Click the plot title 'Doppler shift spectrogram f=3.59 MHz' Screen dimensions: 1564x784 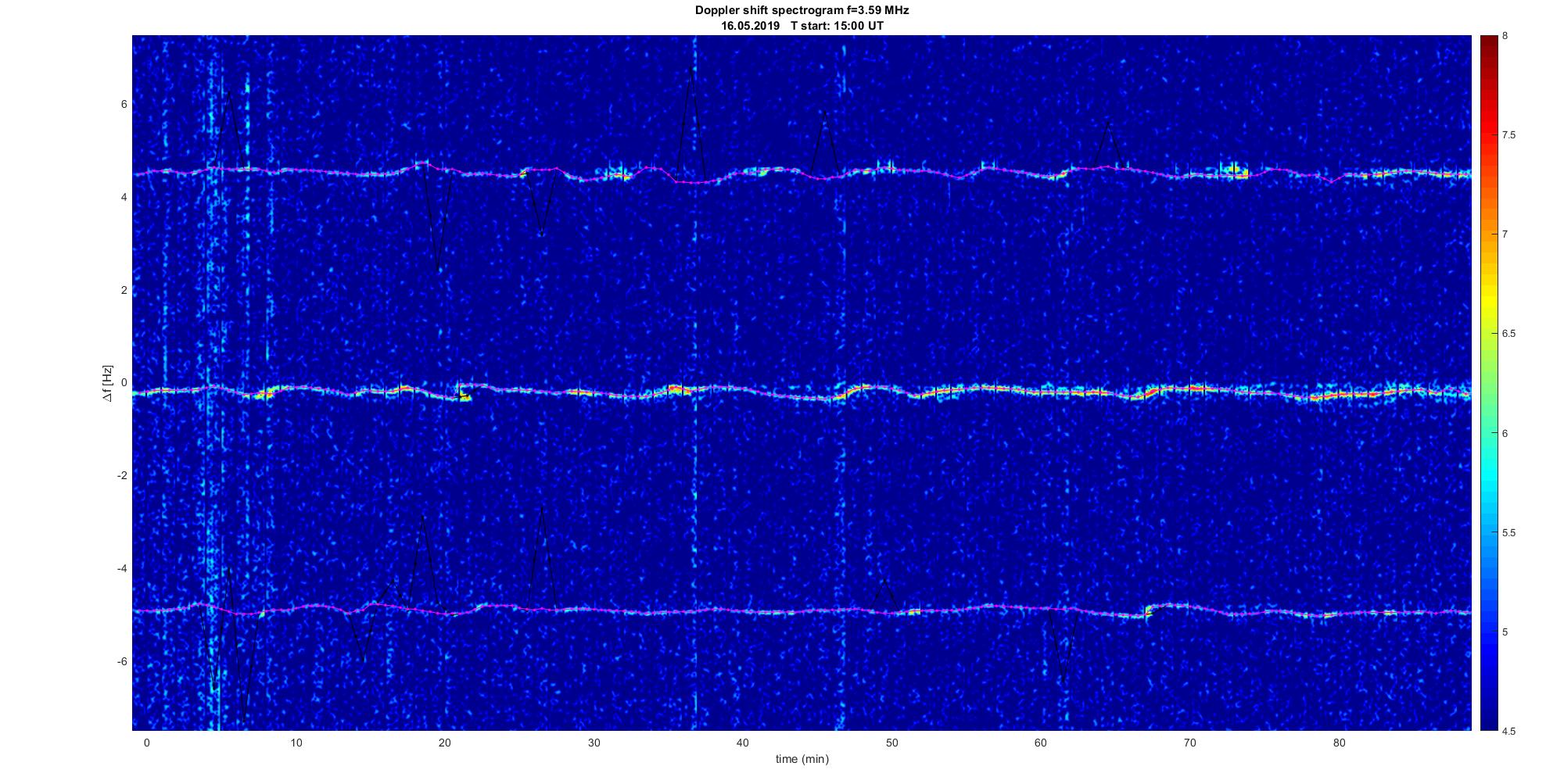[802, 11]
